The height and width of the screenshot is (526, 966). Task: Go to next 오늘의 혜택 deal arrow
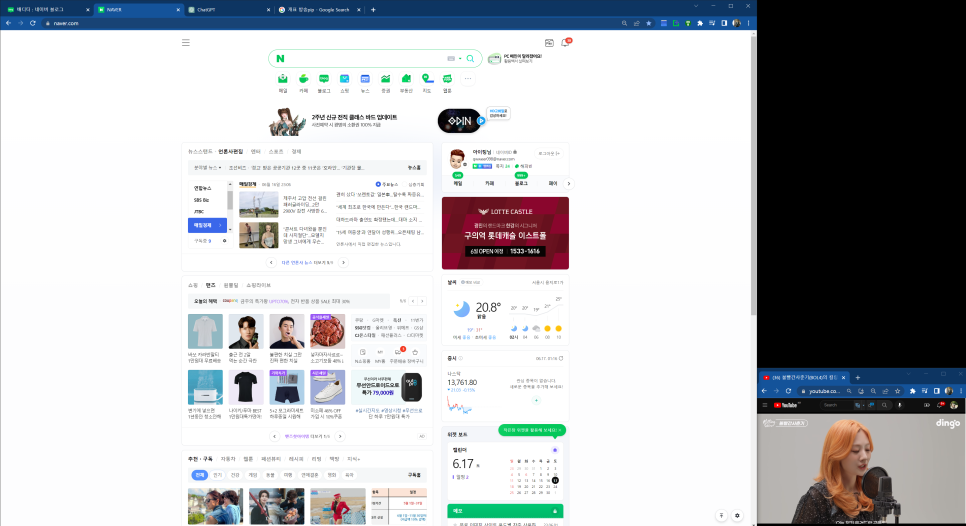(x=422, y=301)
